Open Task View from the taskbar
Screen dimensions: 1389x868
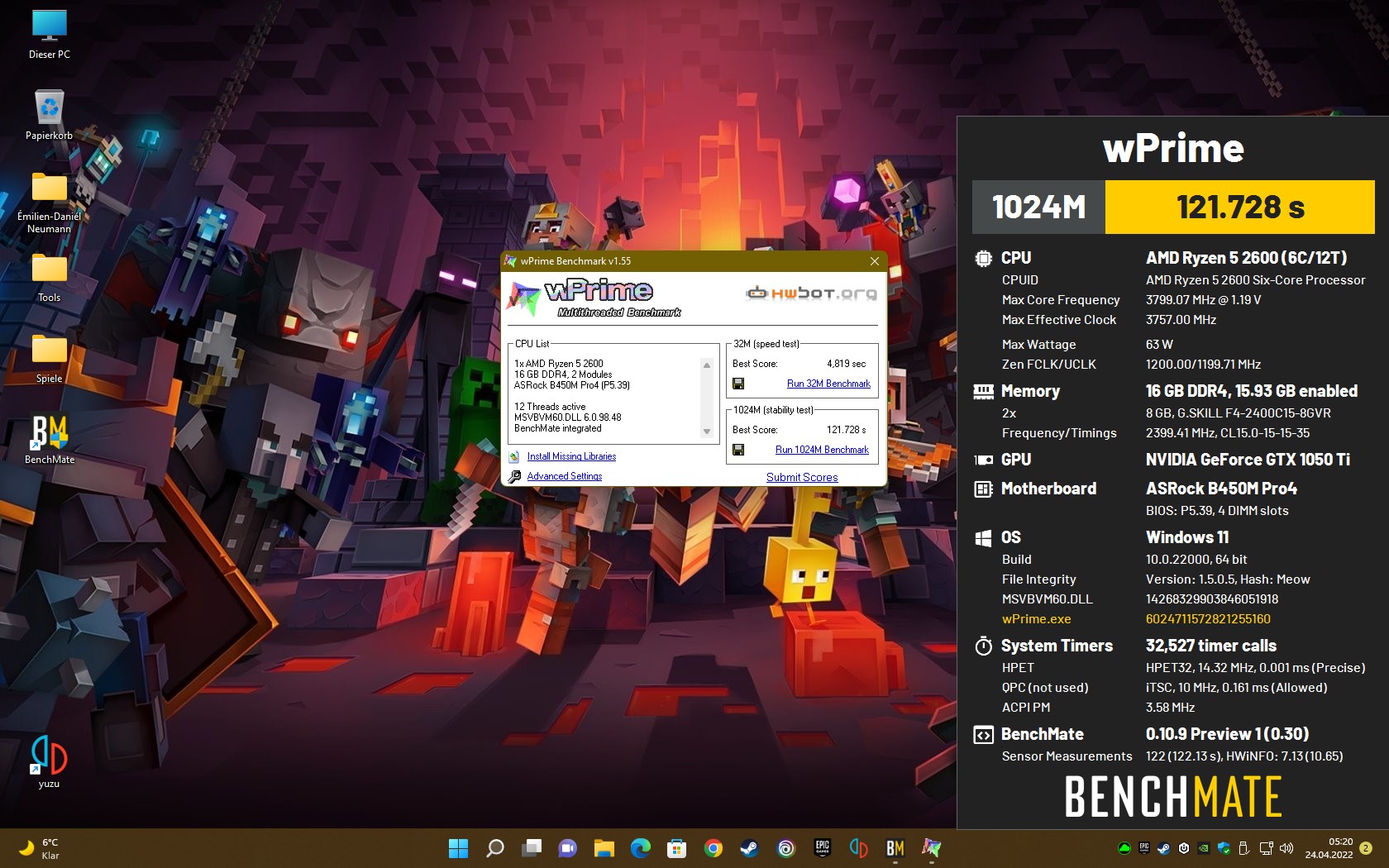point(532,848)
